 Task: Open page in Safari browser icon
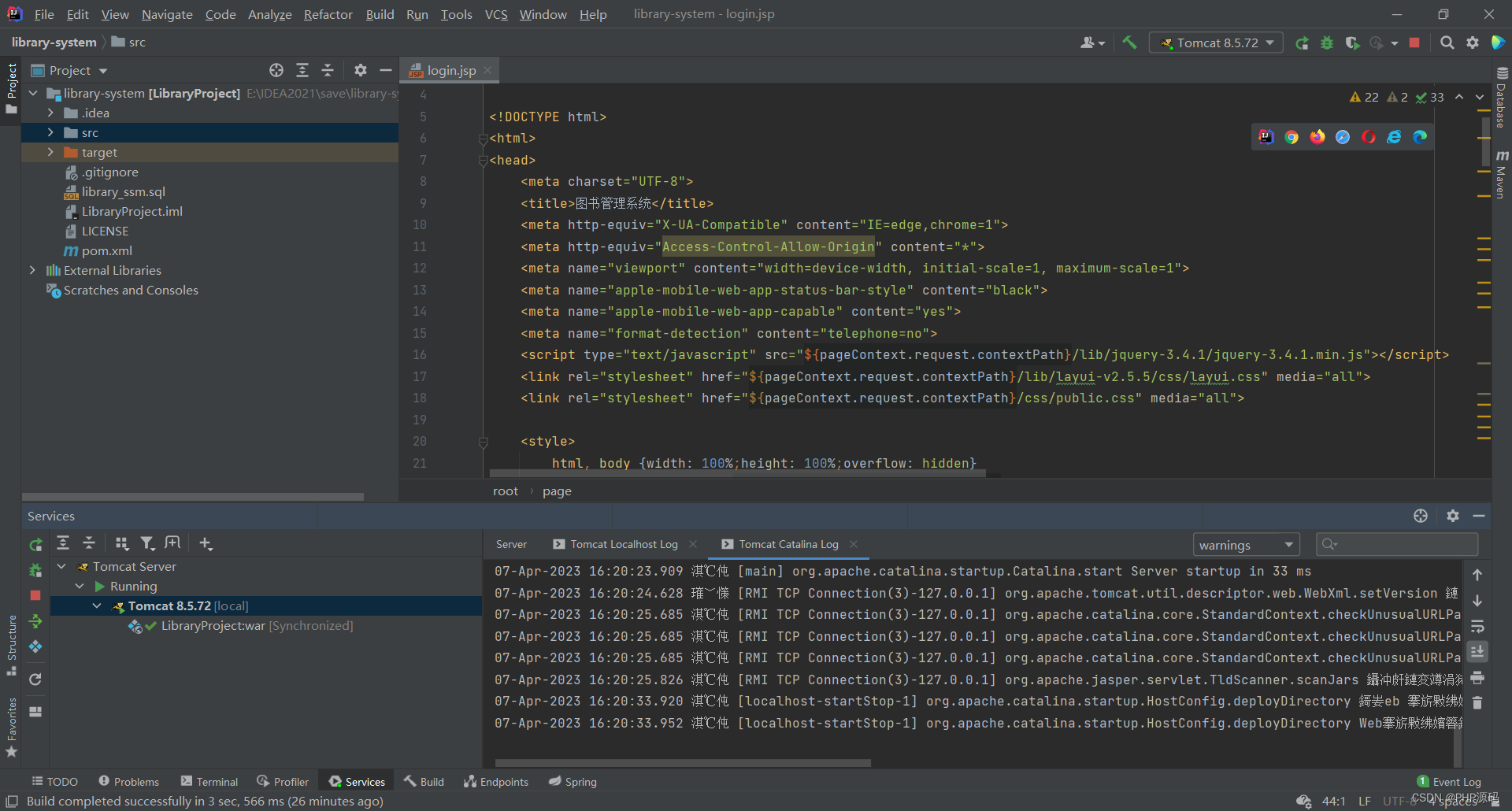(x=1343, y=137)
